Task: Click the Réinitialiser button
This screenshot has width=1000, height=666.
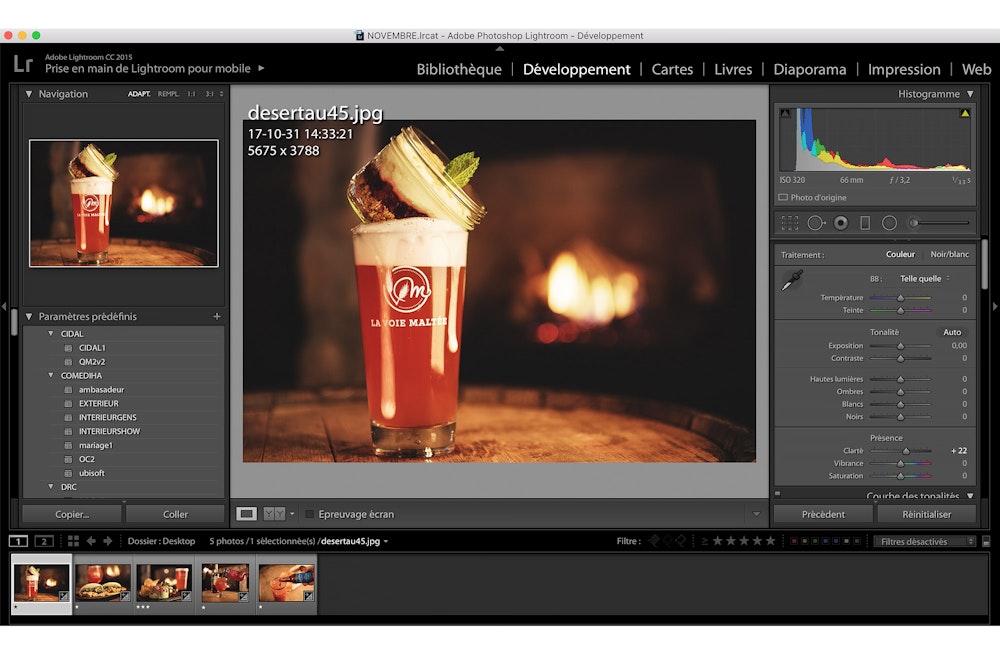Action: tap(927, 514)
